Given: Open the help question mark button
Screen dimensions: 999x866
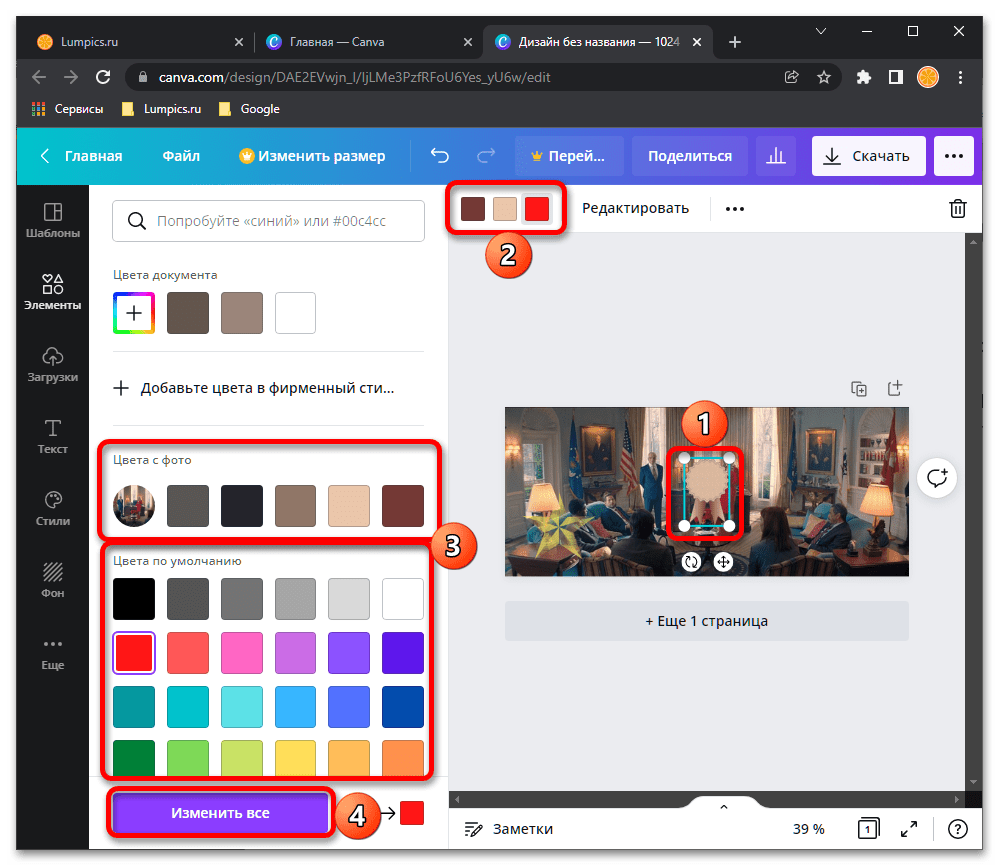Looking at the screenshot, I should 958,829.
